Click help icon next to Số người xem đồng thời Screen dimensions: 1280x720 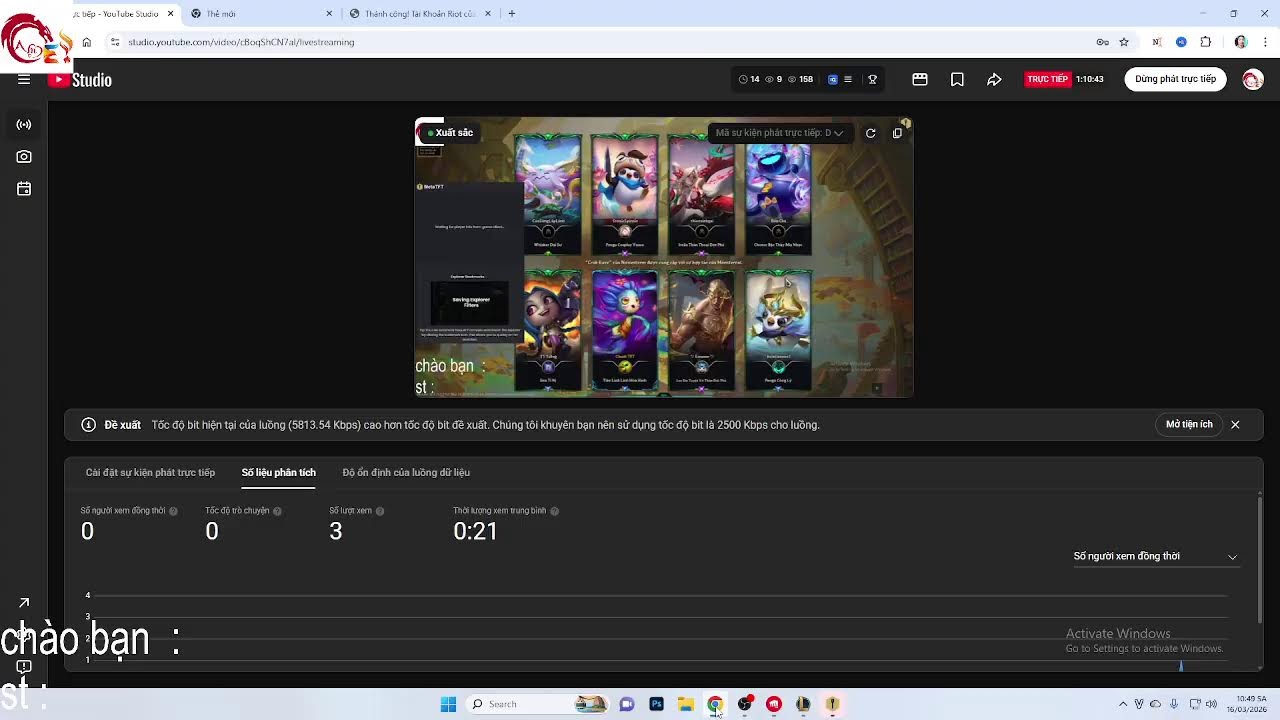pos(173,511)
